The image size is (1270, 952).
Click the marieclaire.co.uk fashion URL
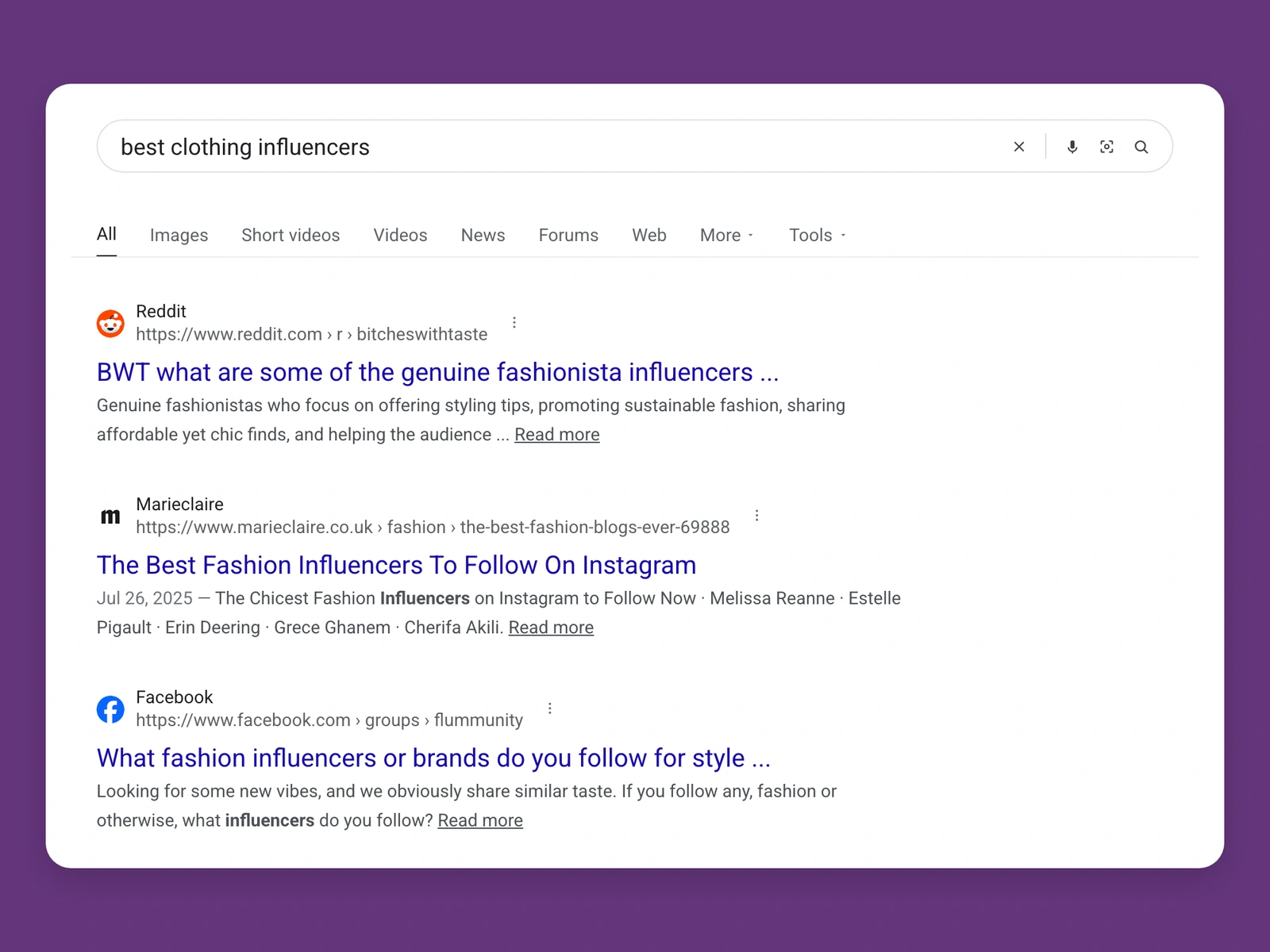[433, 527]
